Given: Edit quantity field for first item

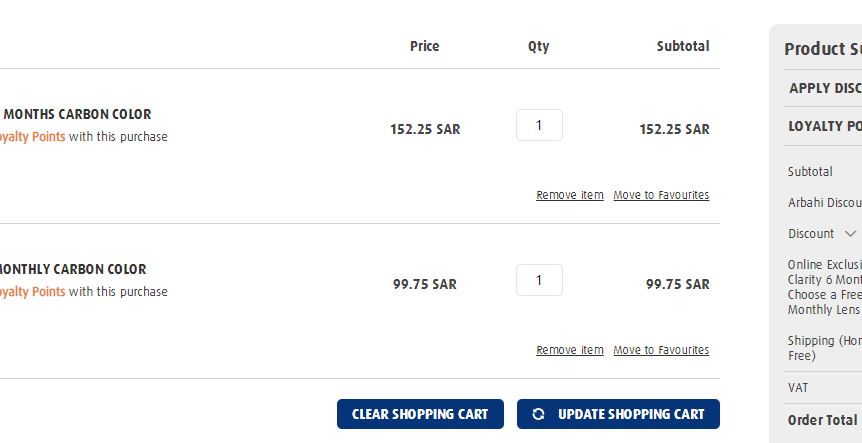Looking at the screenshot, I should coord(539,125).
